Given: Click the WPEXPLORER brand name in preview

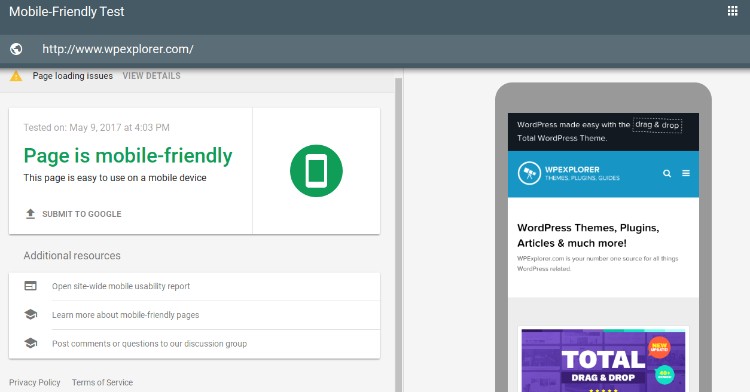Looking at the screenshot, I should click(572, 169).
